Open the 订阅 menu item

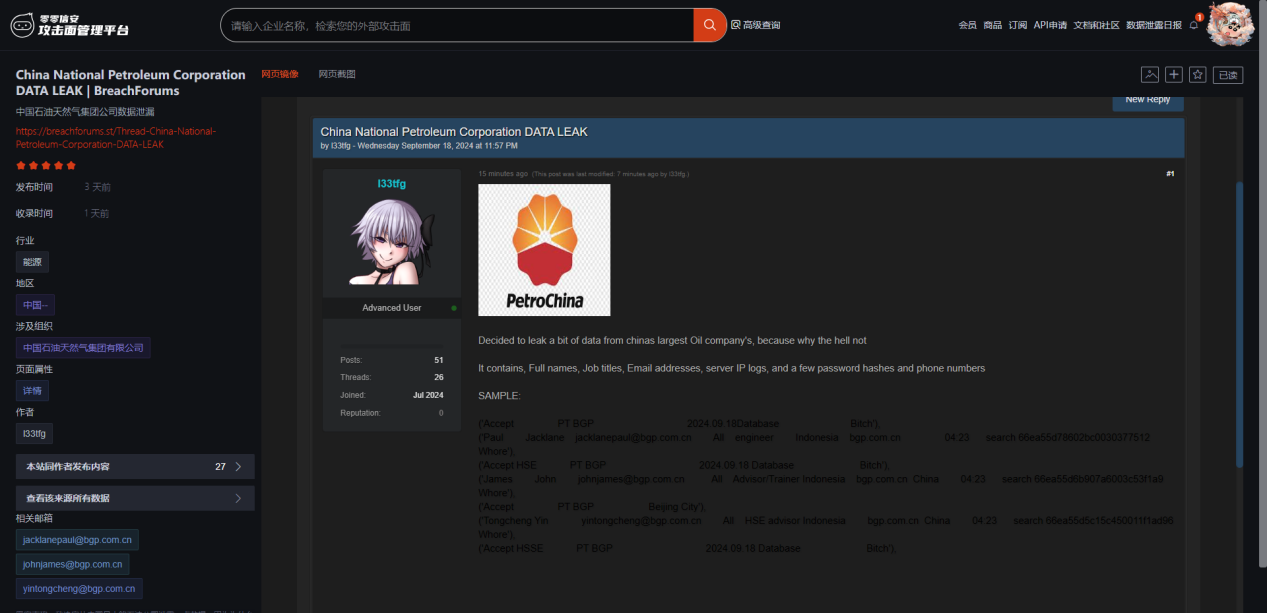tap(1017, 25)
